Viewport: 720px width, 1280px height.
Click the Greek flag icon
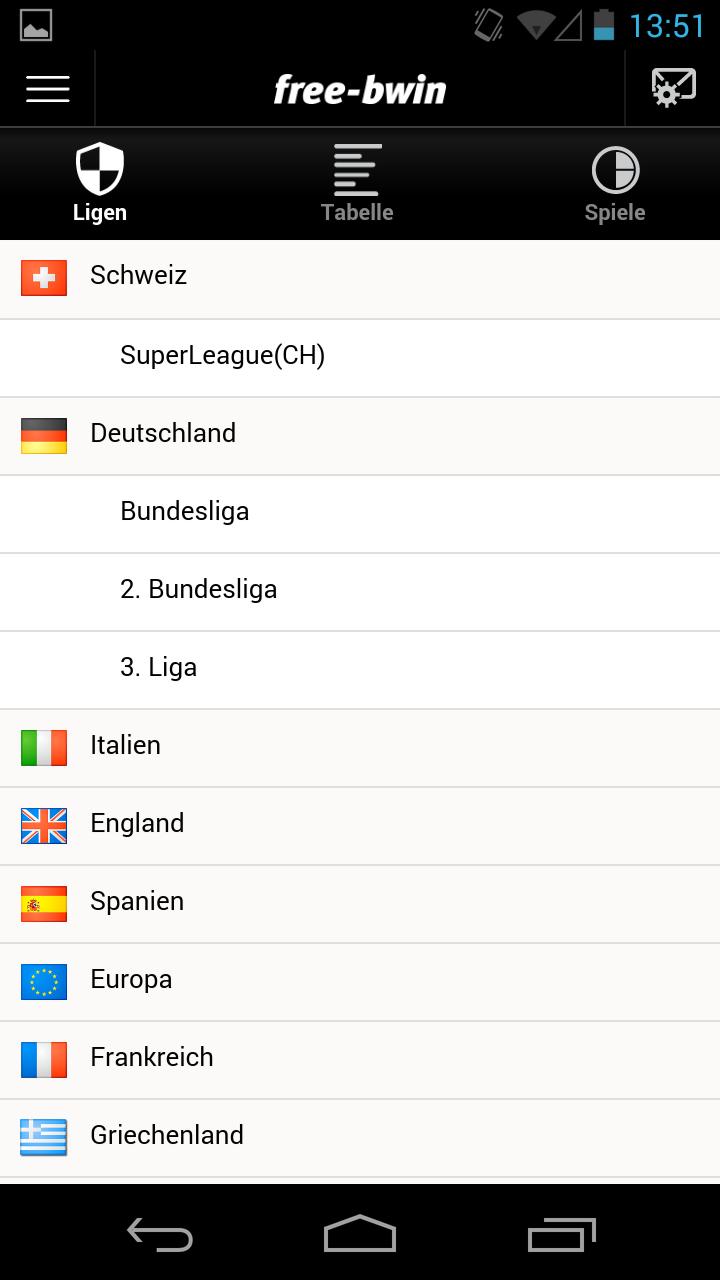[44, 1137]
